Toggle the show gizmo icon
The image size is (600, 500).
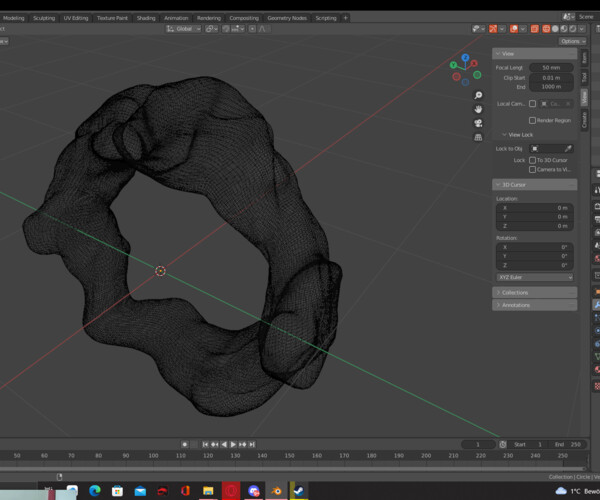(493, 29)
